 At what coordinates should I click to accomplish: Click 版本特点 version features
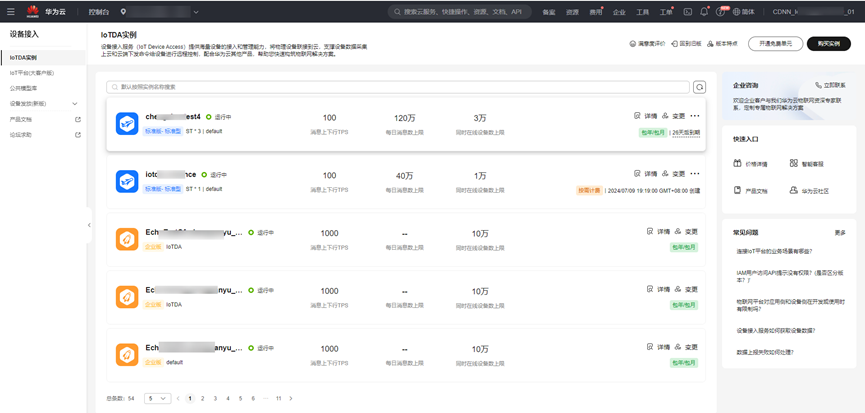point(722,44)
